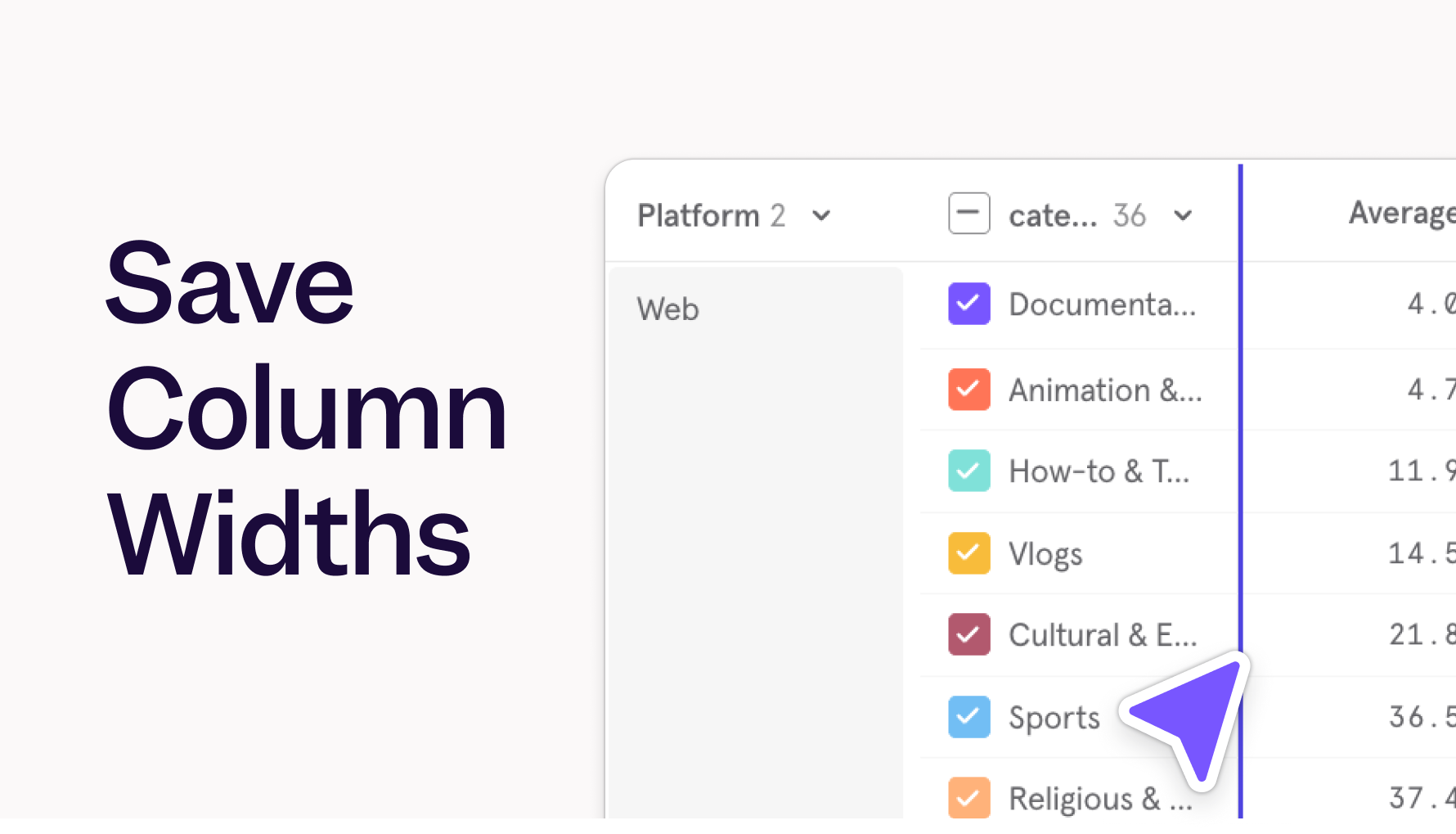Toggle the orange Animation &... checkbox
The image size is (1456, 834).
tap(968, 390)
